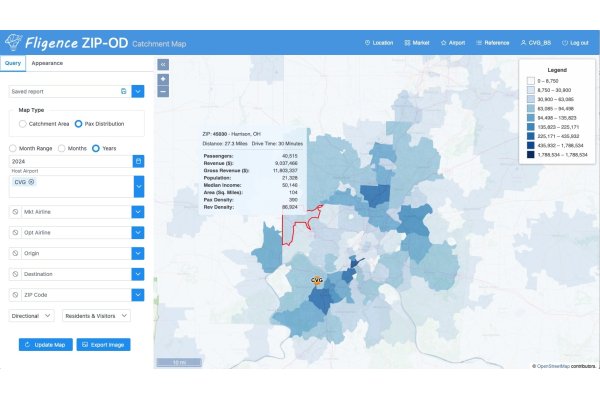Expand the ZIP Code dropdown
The width and height of the screenshot is (600, 400).
click(138, 295)
